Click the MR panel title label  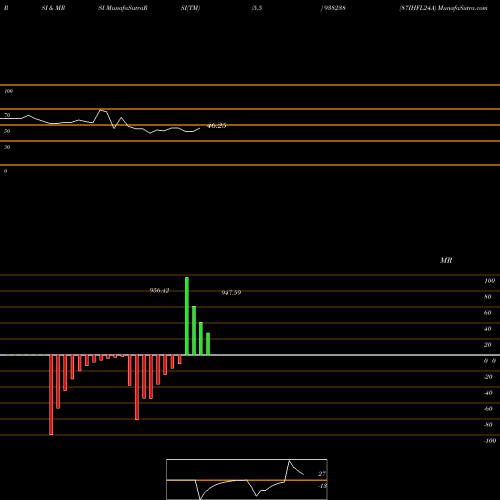[x=446, y=260]
